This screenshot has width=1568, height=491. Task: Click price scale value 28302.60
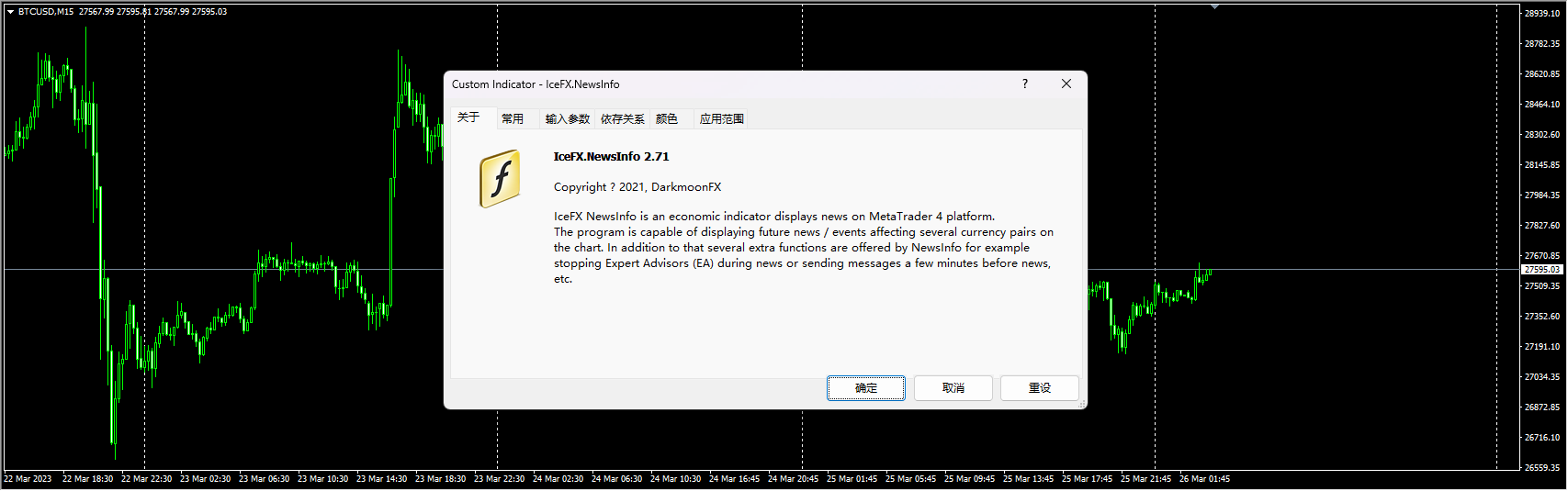tap(1542, 135)
